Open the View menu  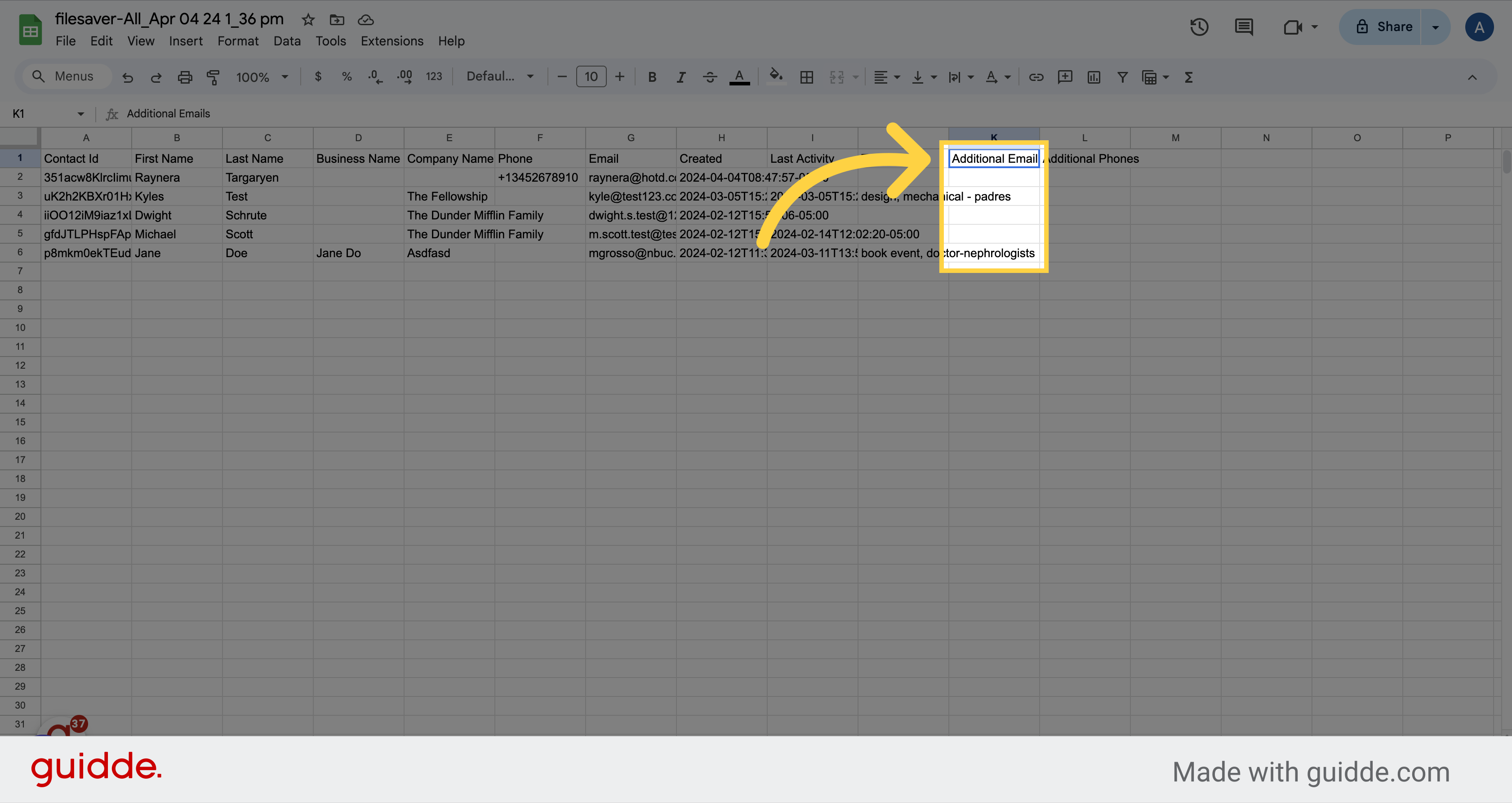click(x=141, y=41)
